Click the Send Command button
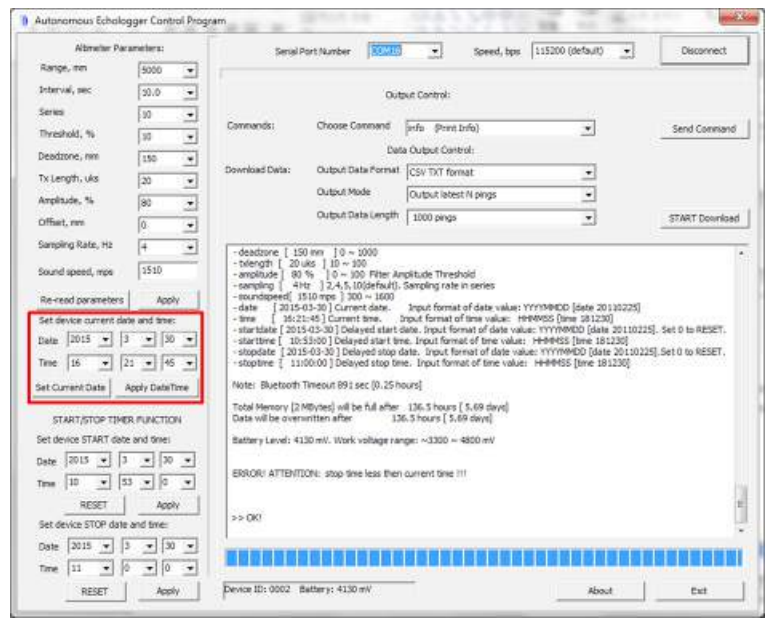This screenshot has width=772, height=625. click(703, 129)
